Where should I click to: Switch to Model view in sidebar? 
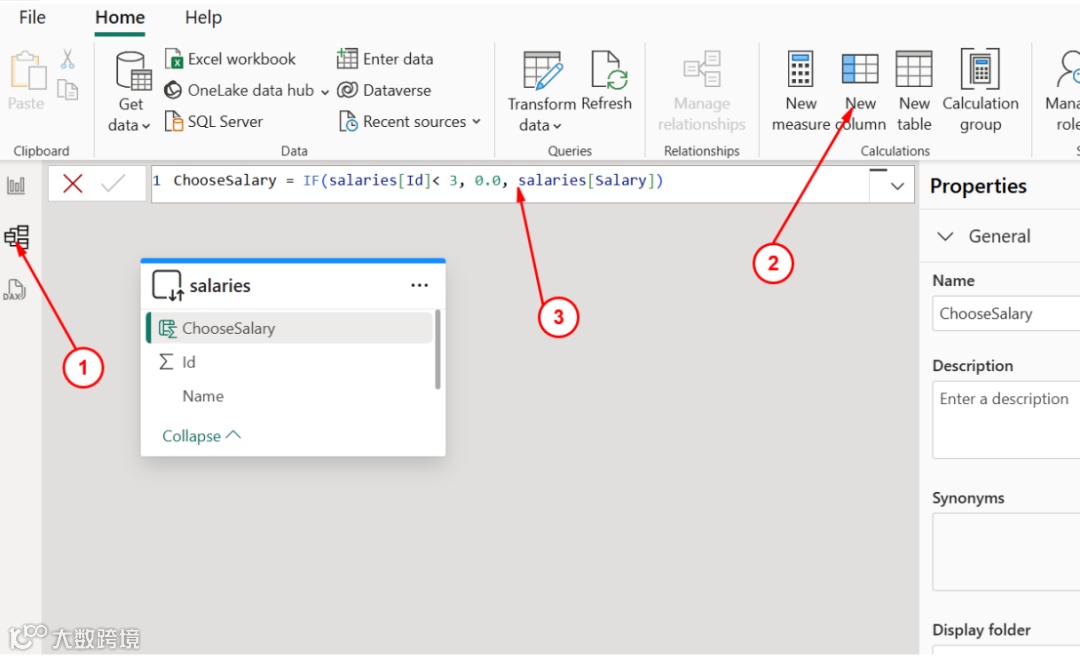(17, 237)
